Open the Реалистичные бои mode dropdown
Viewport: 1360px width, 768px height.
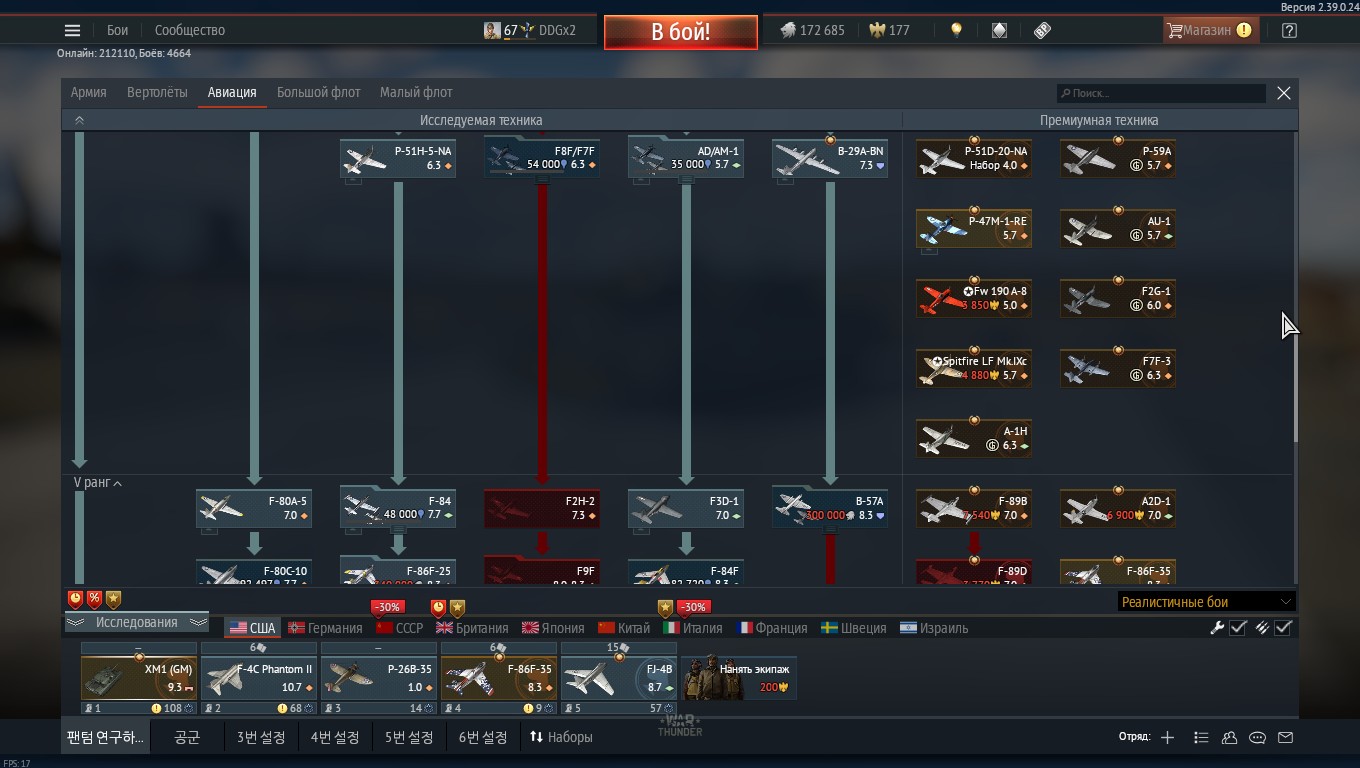[x=1207, y=601]
